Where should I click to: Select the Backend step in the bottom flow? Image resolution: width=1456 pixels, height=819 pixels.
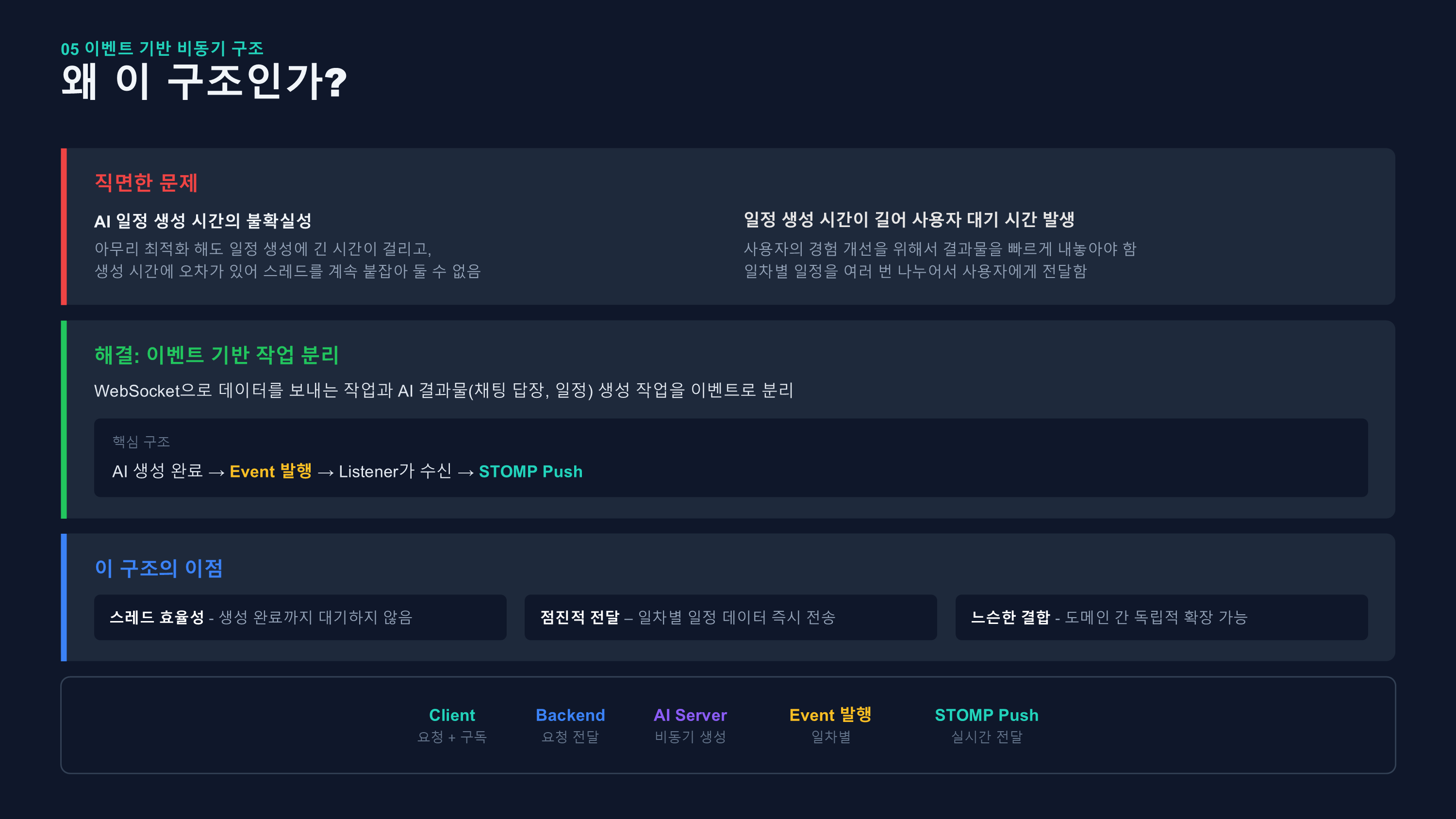click(x=570, y=715)
